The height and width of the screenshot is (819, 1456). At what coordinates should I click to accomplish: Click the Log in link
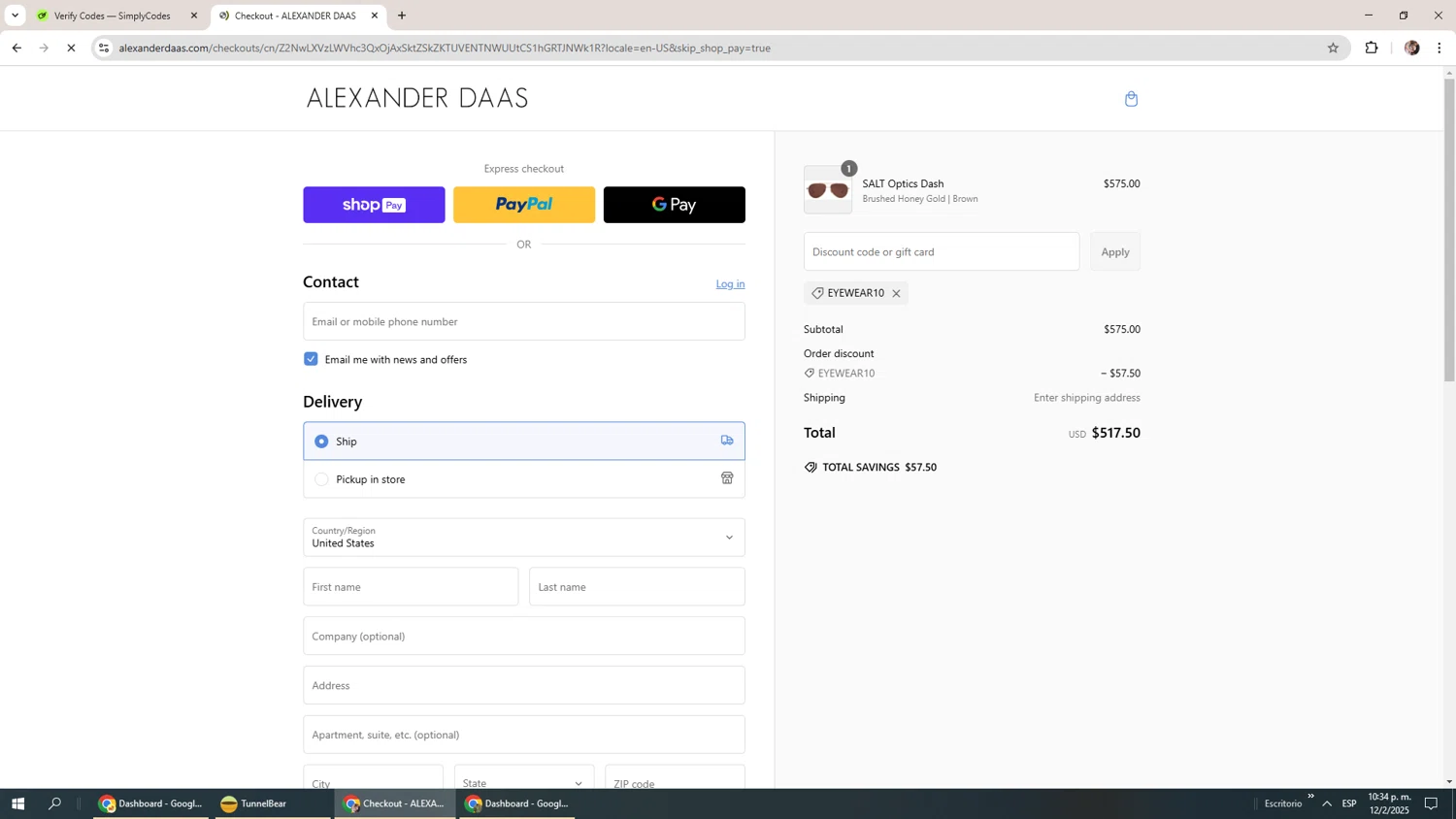coord(730,284)
